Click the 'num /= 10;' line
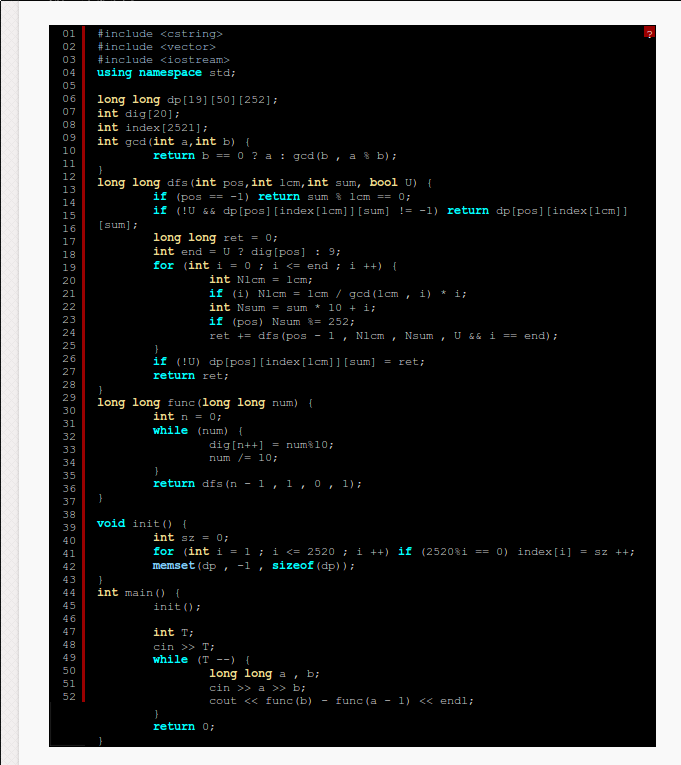681x765 pixels. tap(243, 458)
